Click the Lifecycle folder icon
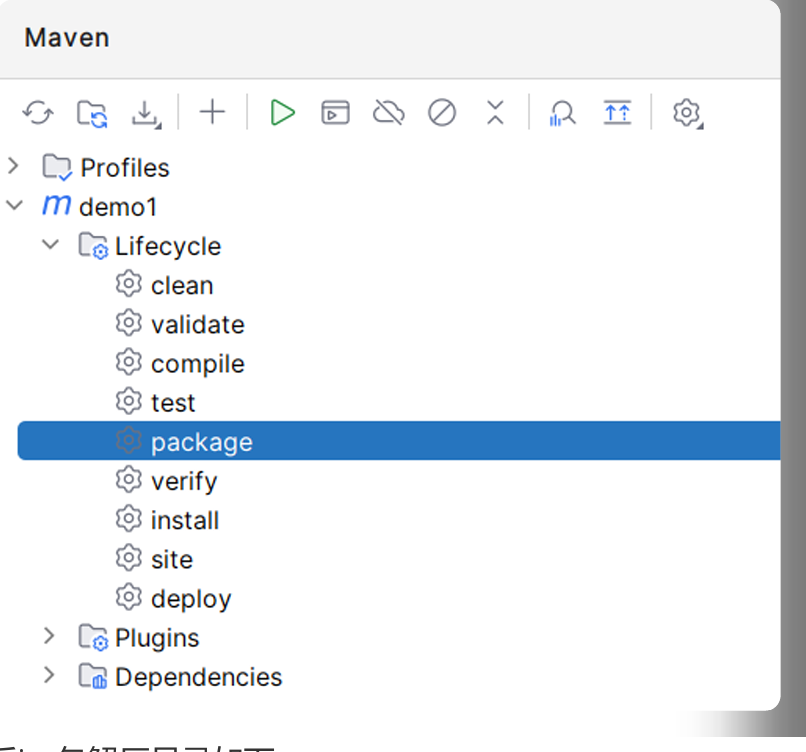 pos(93,246)
